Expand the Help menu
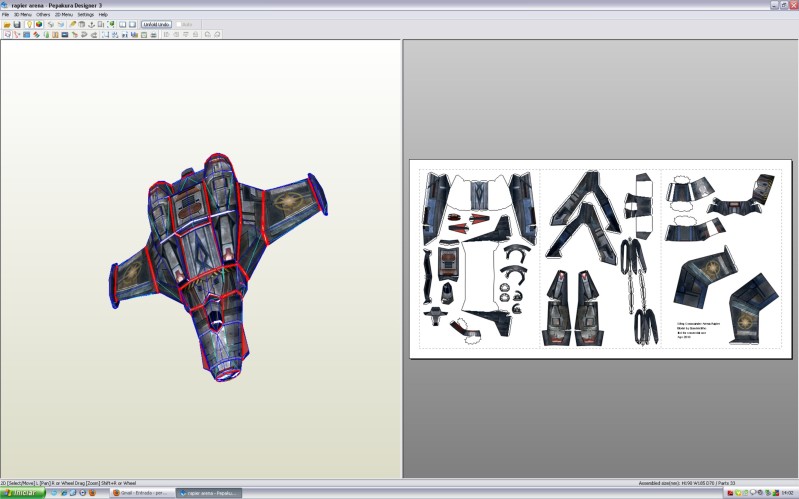Viewport: 799px width, 499px height. 103,15
